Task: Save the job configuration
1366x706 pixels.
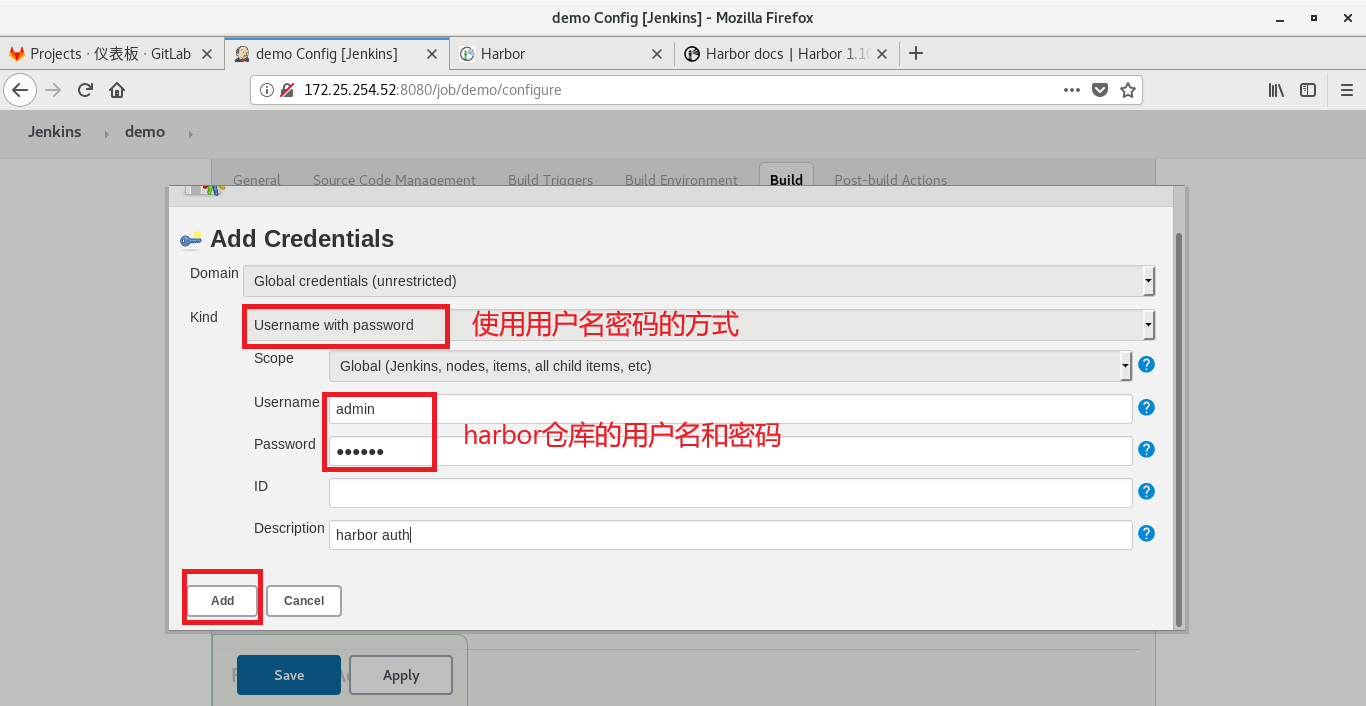Action: (x=289, y=675)
